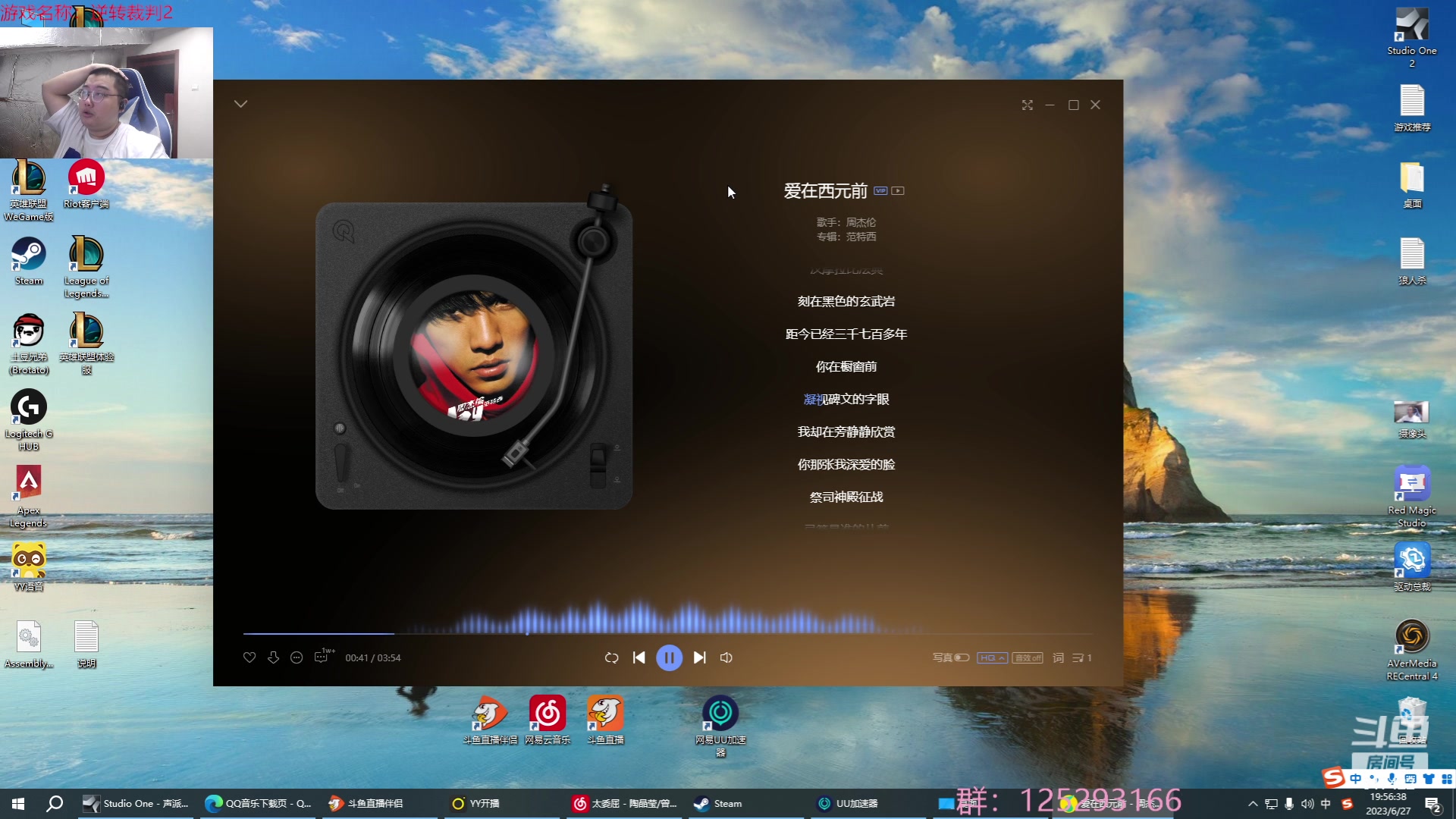Open the HQ audio quality dropdown

pyautogui.click(x=993, y=657)
